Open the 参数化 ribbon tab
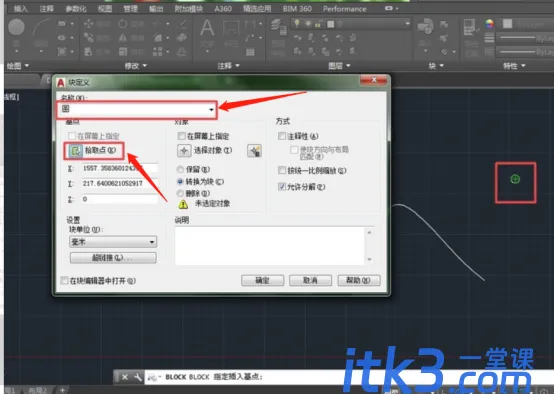The width and height of the screenshot is (554, 394). [76, 9]
